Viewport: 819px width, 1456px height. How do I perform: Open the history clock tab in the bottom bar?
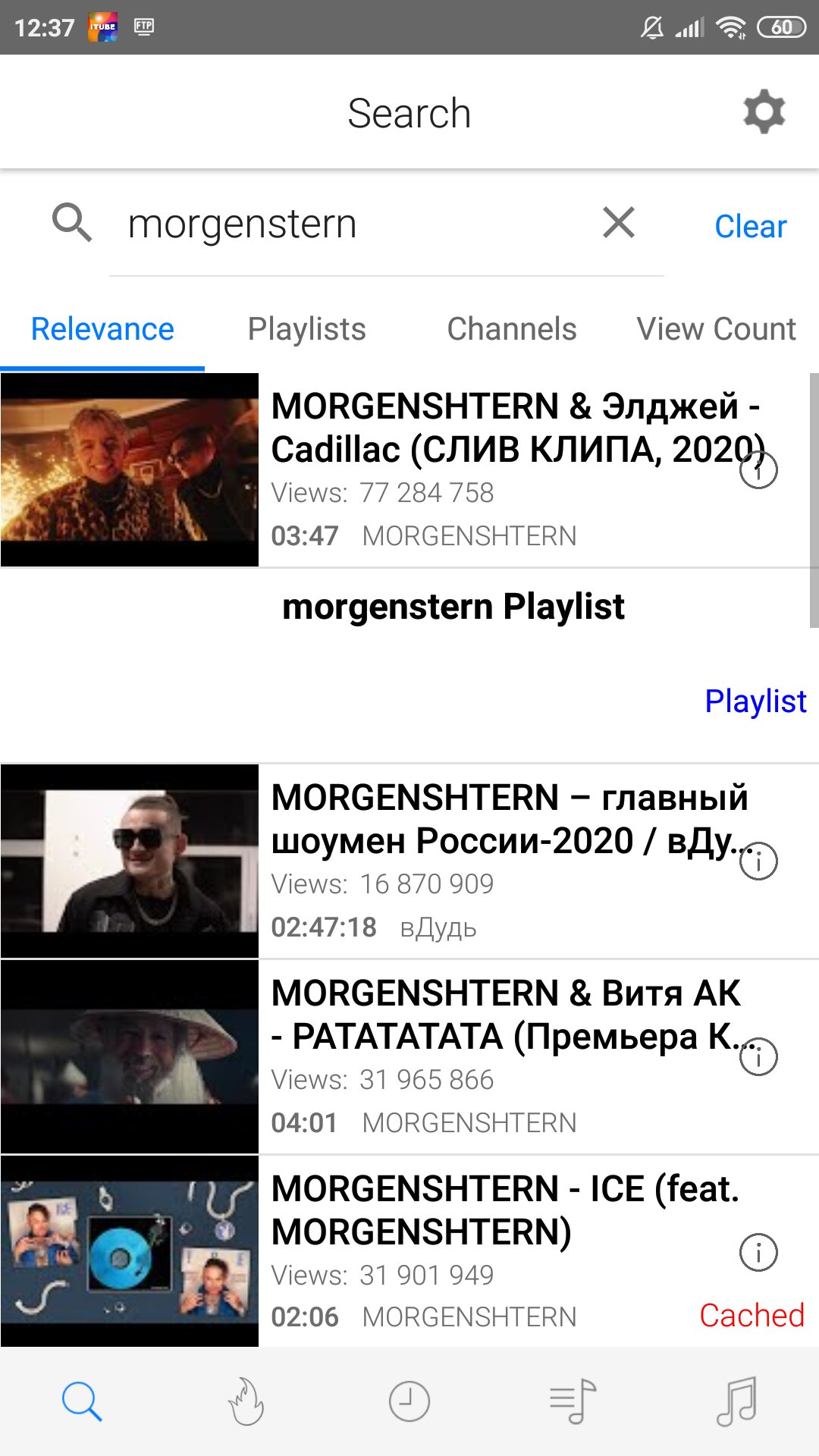[409, 1401]
